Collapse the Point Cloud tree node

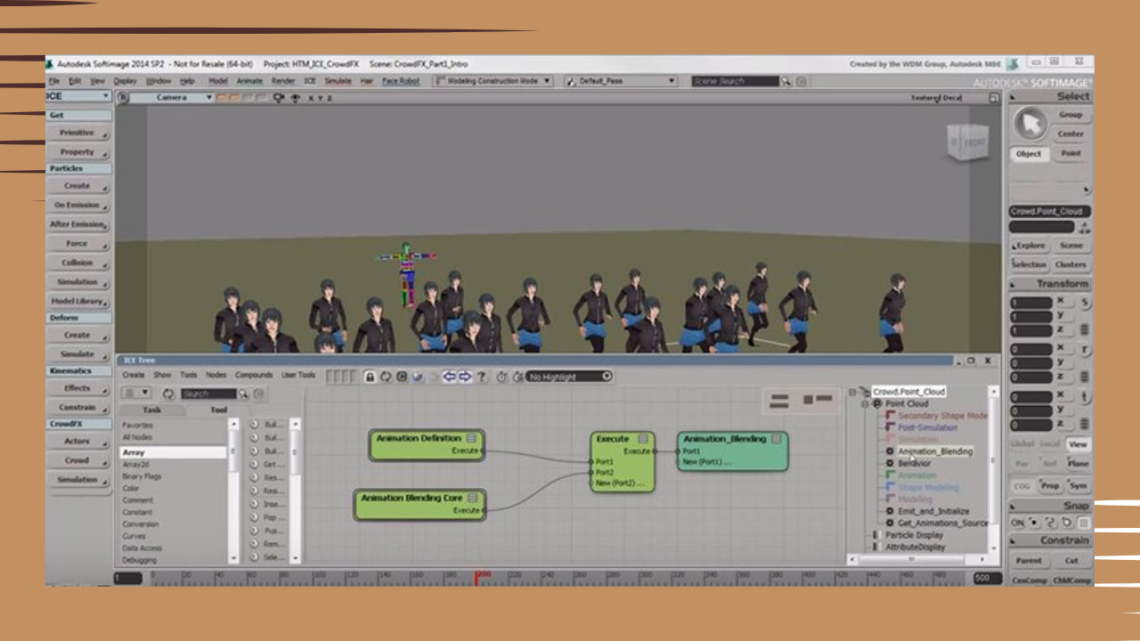(x=865, y=403)
